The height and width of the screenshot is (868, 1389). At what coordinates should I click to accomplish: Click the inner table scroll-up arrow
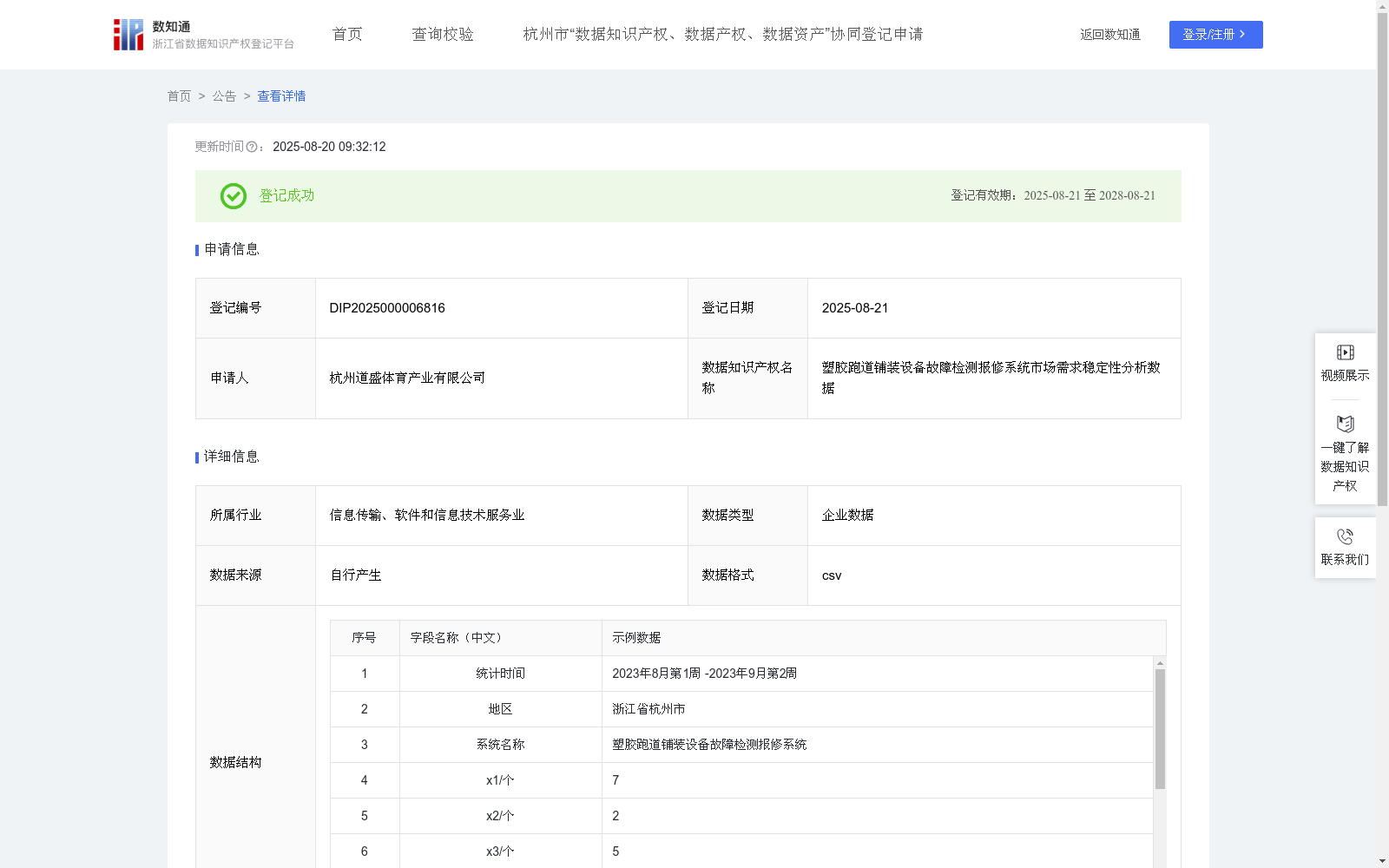[1160, 663]
